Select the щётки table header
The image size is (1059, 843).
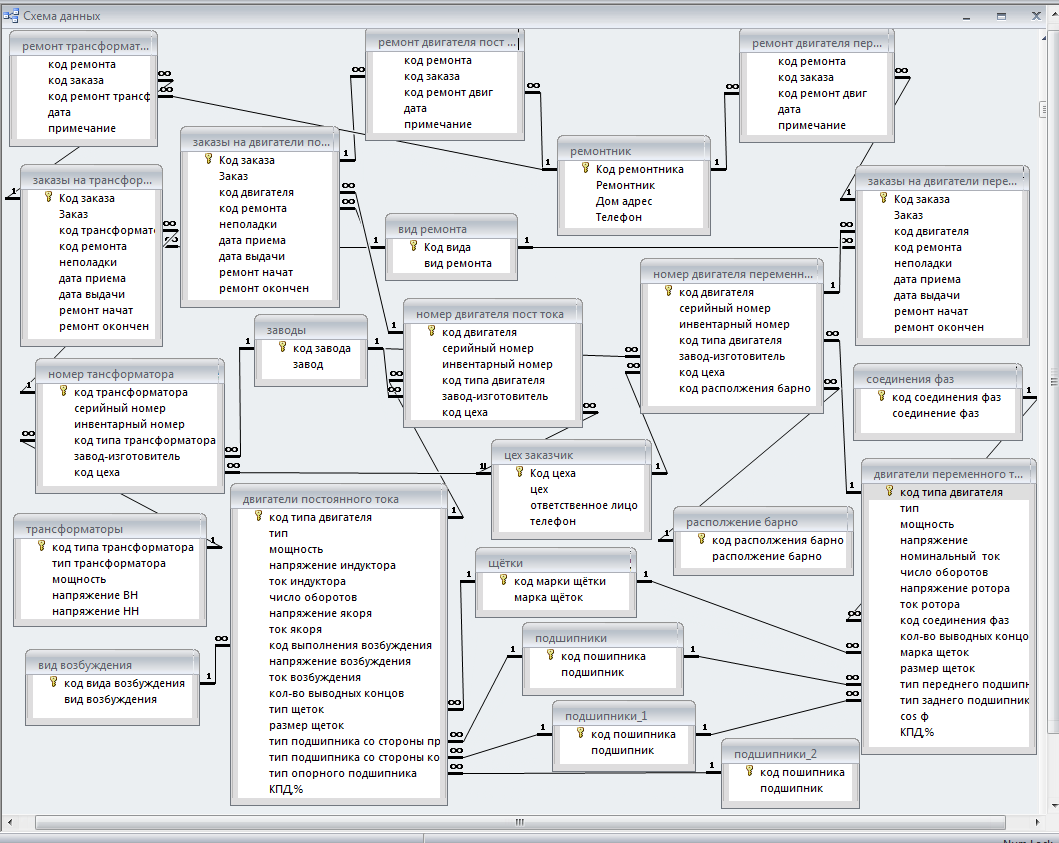click(556, 563)
